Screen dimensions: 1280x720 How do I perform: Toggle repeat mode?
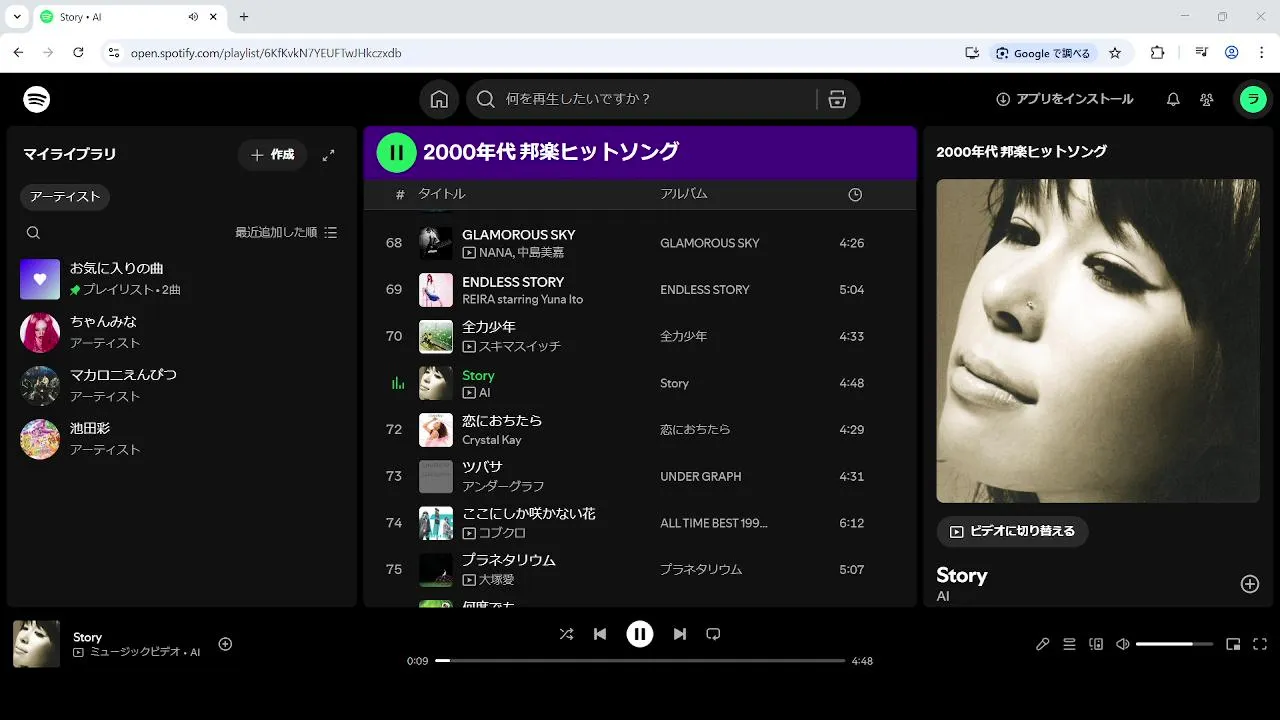(713, 634)
